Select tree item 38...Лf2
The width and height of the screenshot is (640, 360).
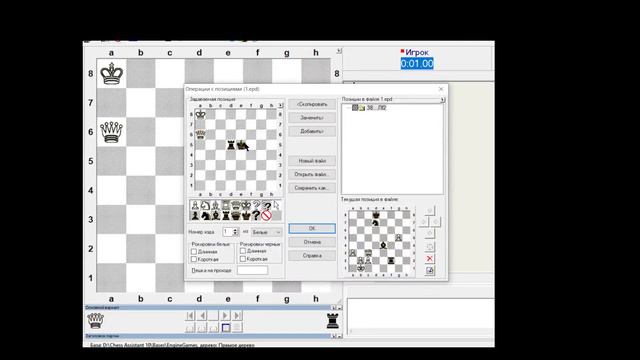(x=376, y=108)
